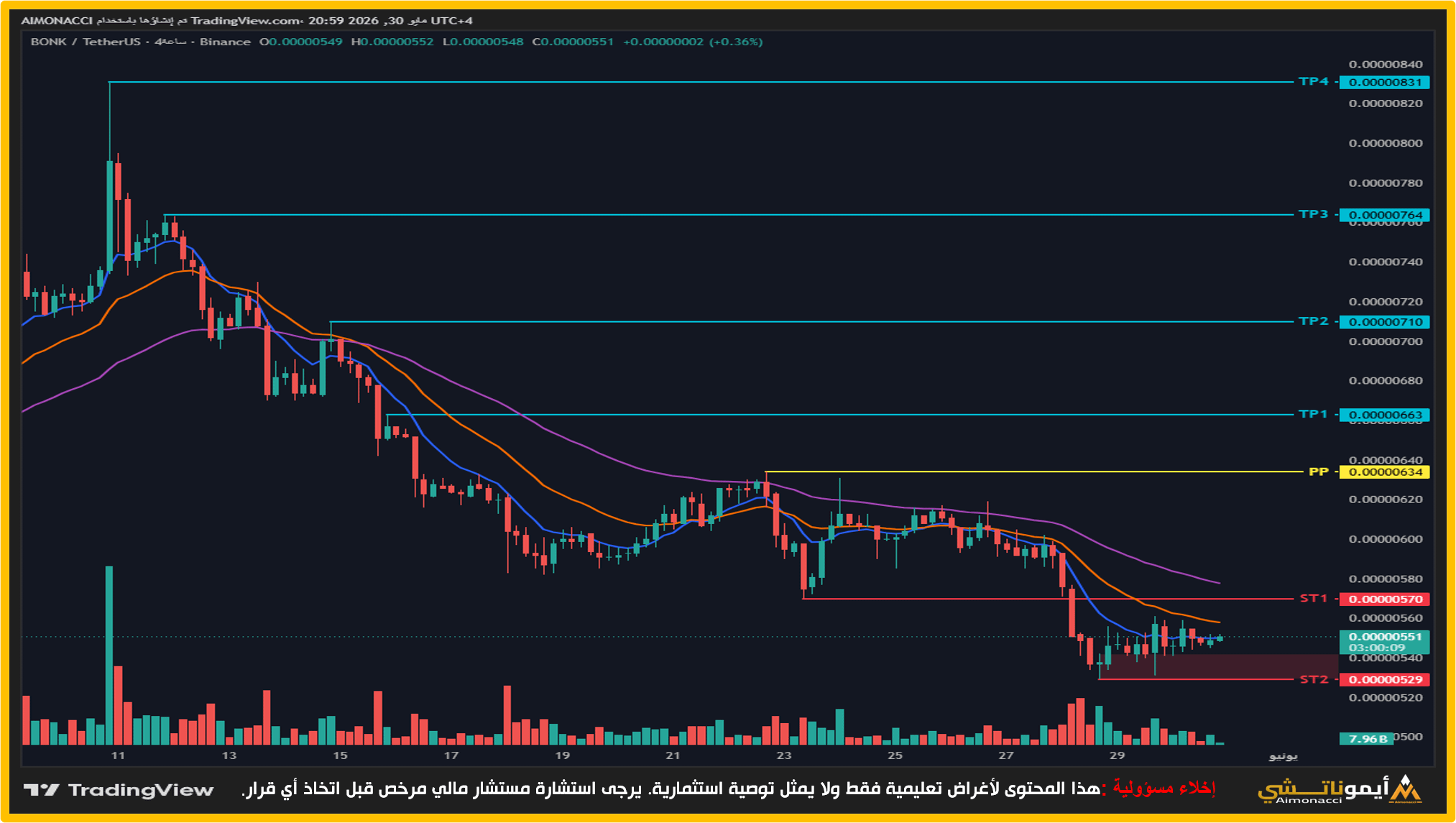Click the date 25 on time axis

pos(895,755)
